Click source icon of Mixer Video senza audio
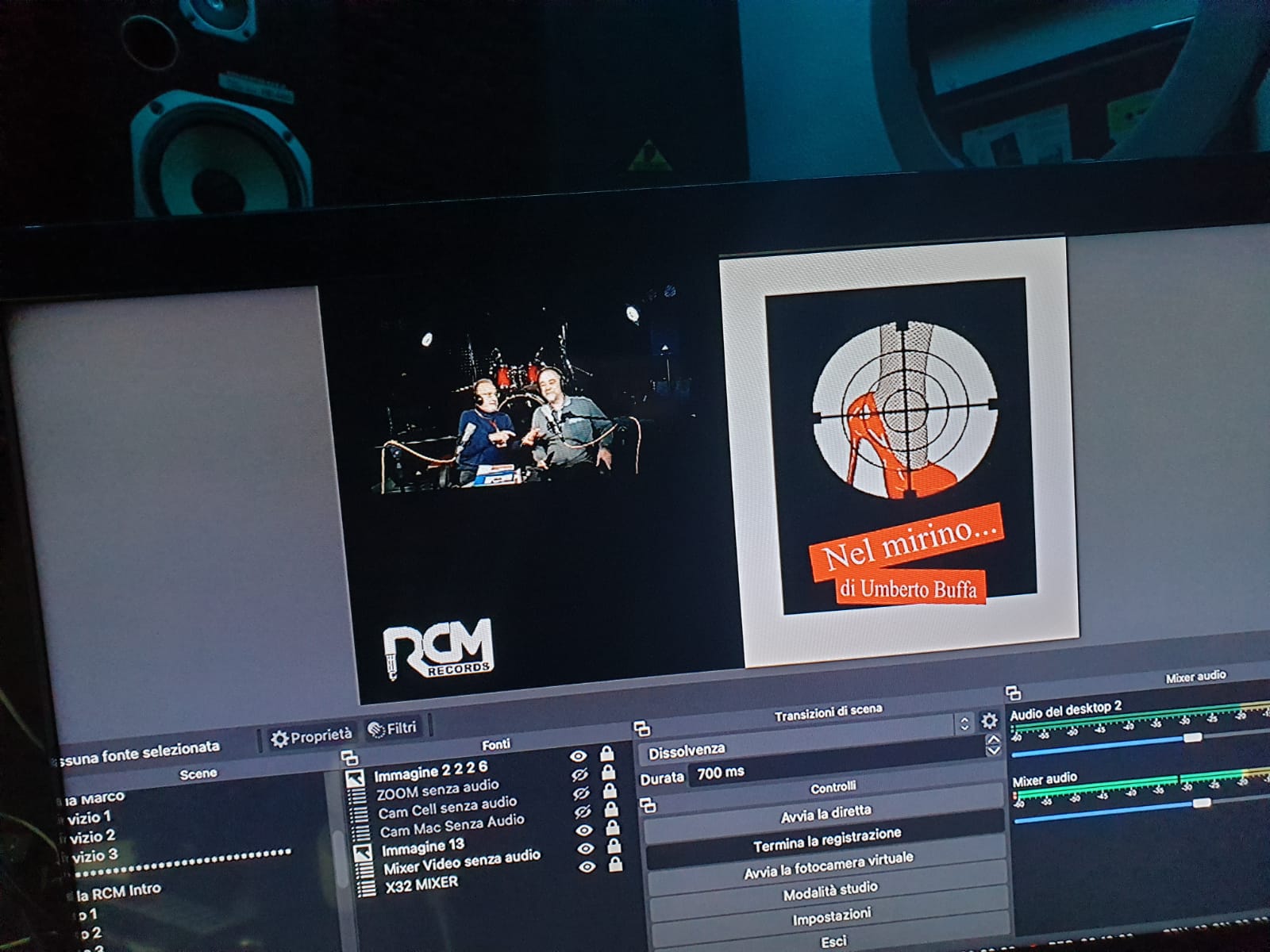Screen dimensions: 1270x952 click(365, 871)
